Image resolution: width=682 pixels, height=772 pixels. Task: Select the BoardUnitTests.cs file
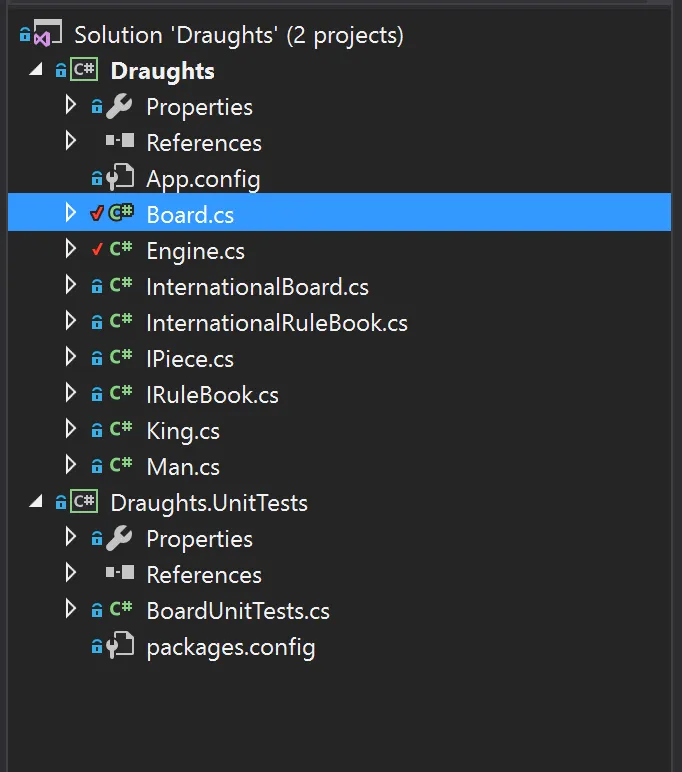pos(237,611)
